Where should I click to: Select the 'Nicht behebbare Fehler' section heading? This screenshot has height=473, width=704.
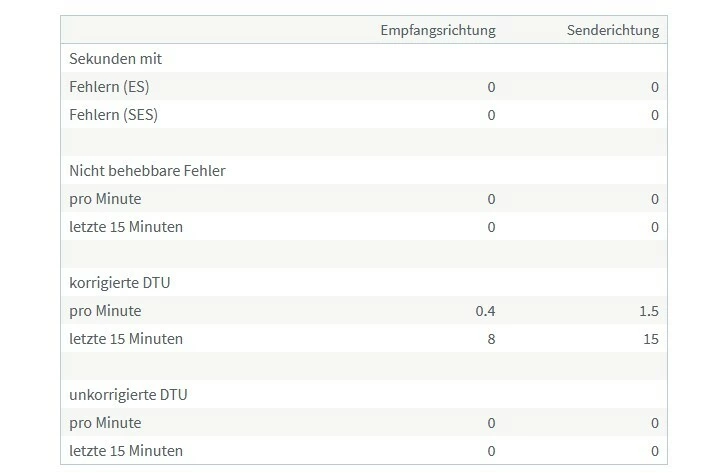point(147,171)
